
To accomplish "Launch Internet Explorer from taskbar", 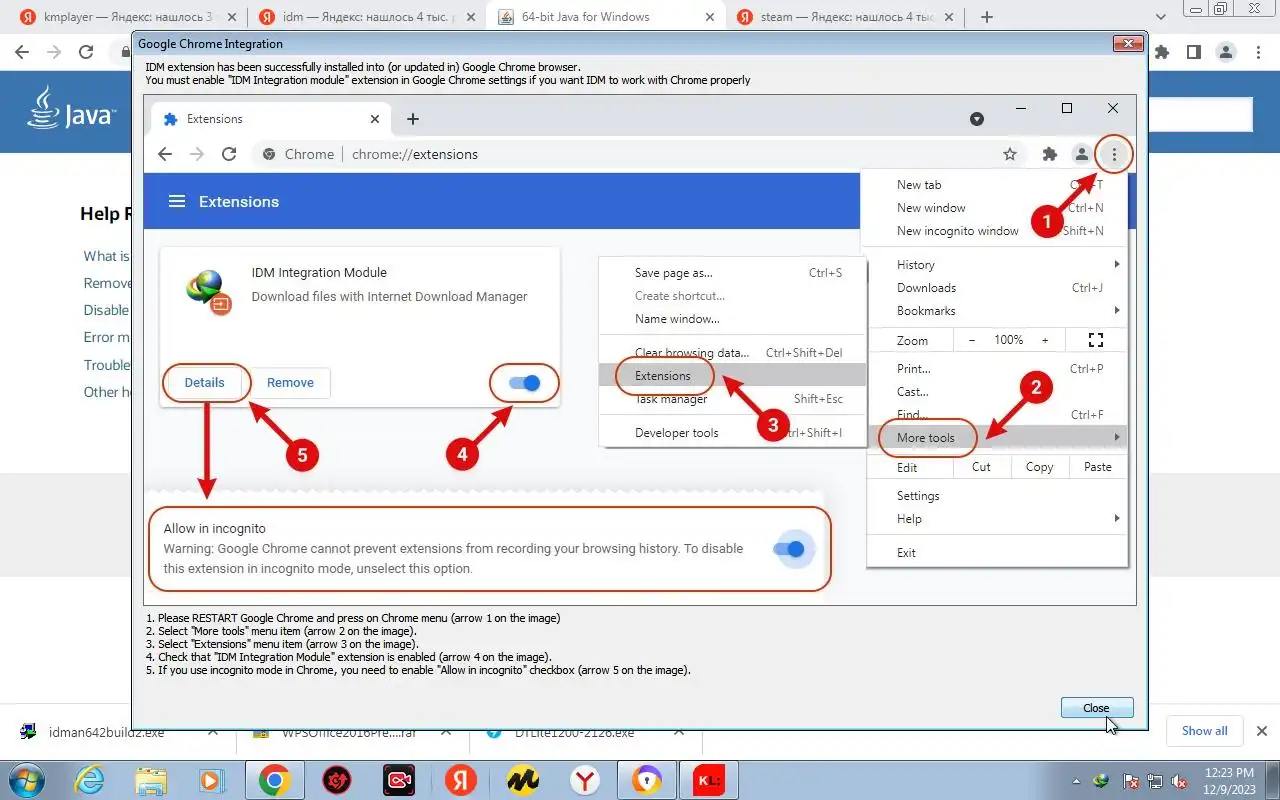I will pyautogui.click(x=89, y=780).
